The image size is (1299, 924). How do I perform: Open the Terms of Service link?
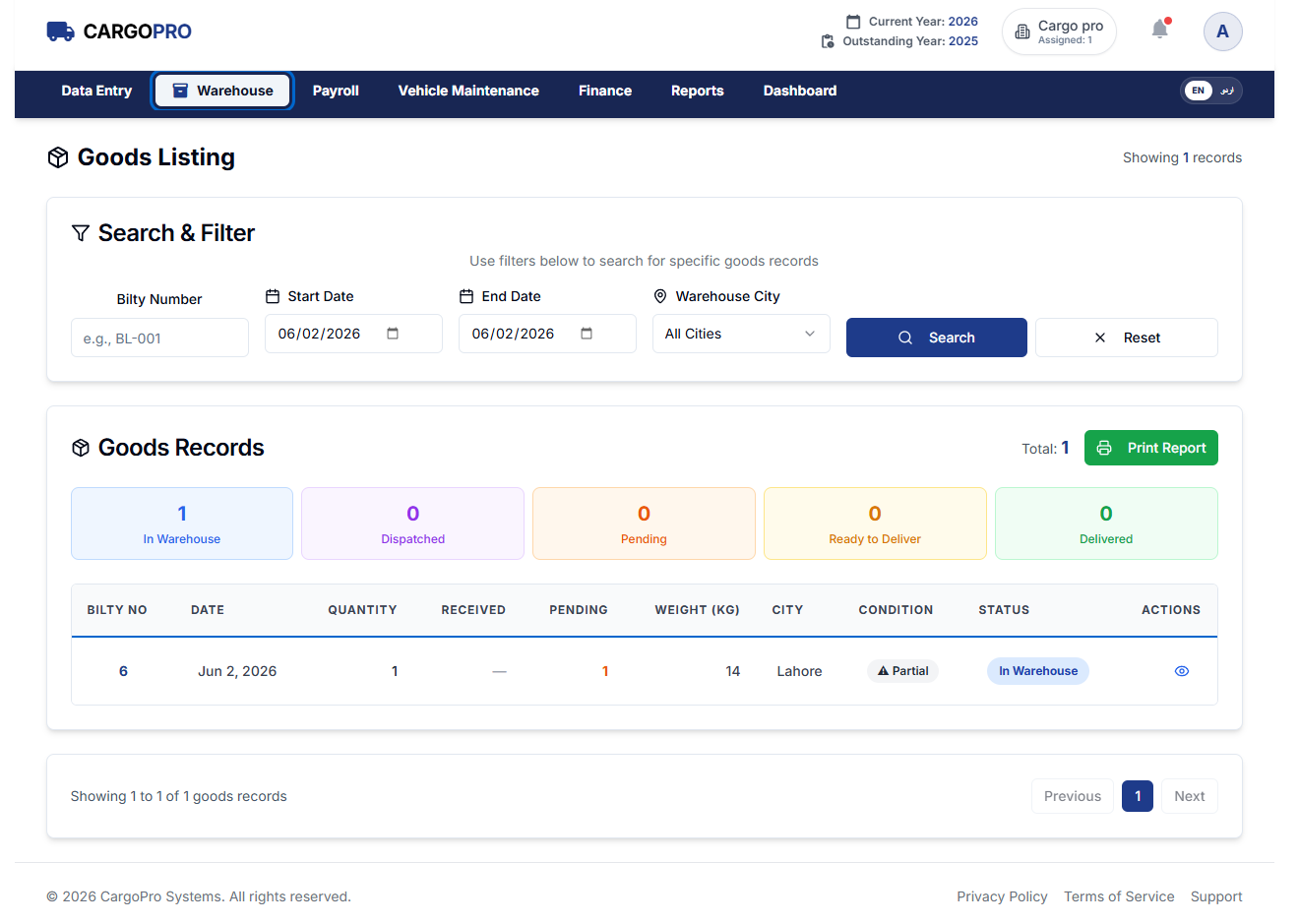coord(1119,896)
